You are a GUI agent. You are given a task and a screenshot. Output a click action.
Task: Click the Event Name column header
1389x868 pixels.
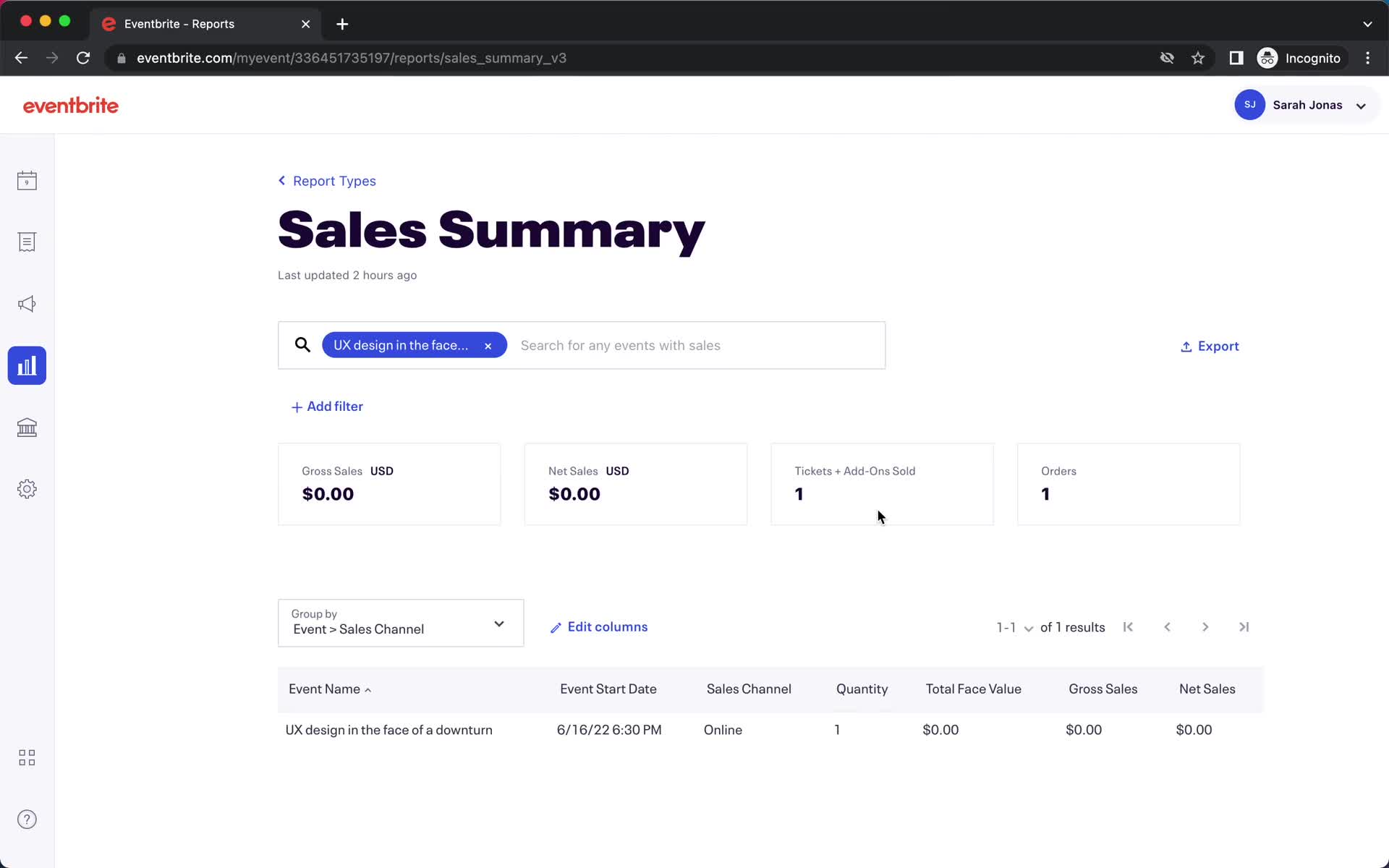pos(330,688)
